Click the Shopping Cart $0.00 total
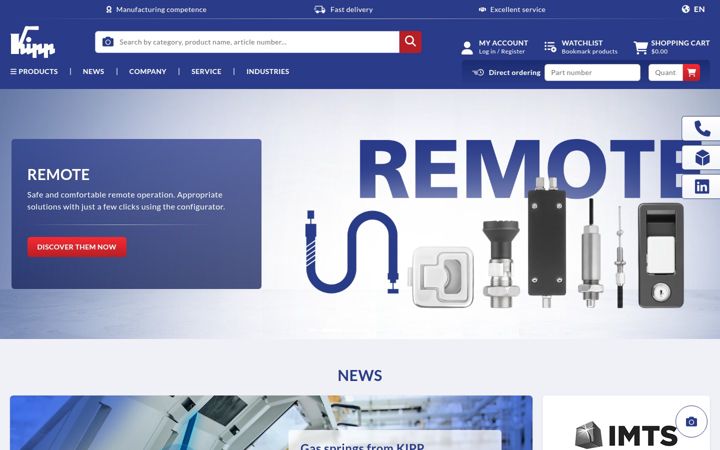The width and height of the screenshot is (720, 450). [659, 52]
